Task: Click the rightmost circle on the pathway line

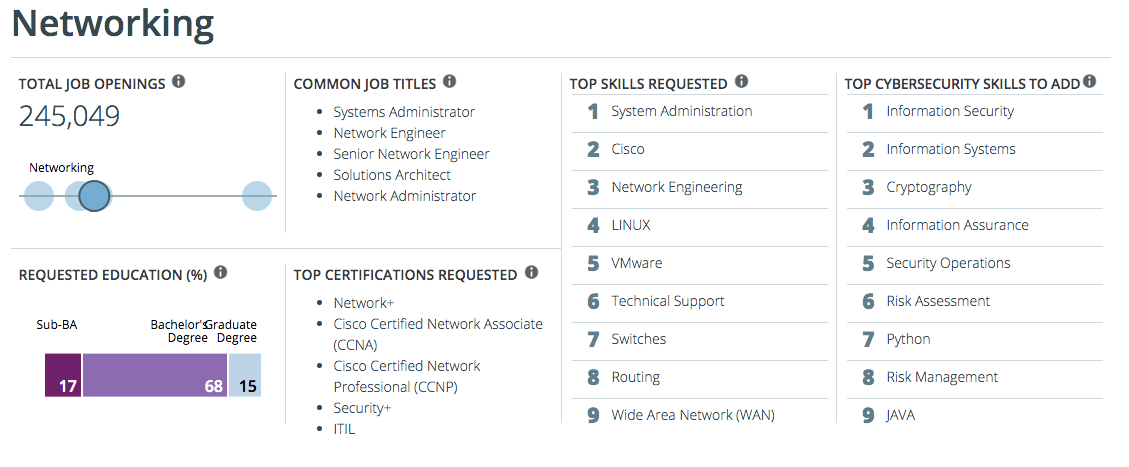Action: click(257, 196)
